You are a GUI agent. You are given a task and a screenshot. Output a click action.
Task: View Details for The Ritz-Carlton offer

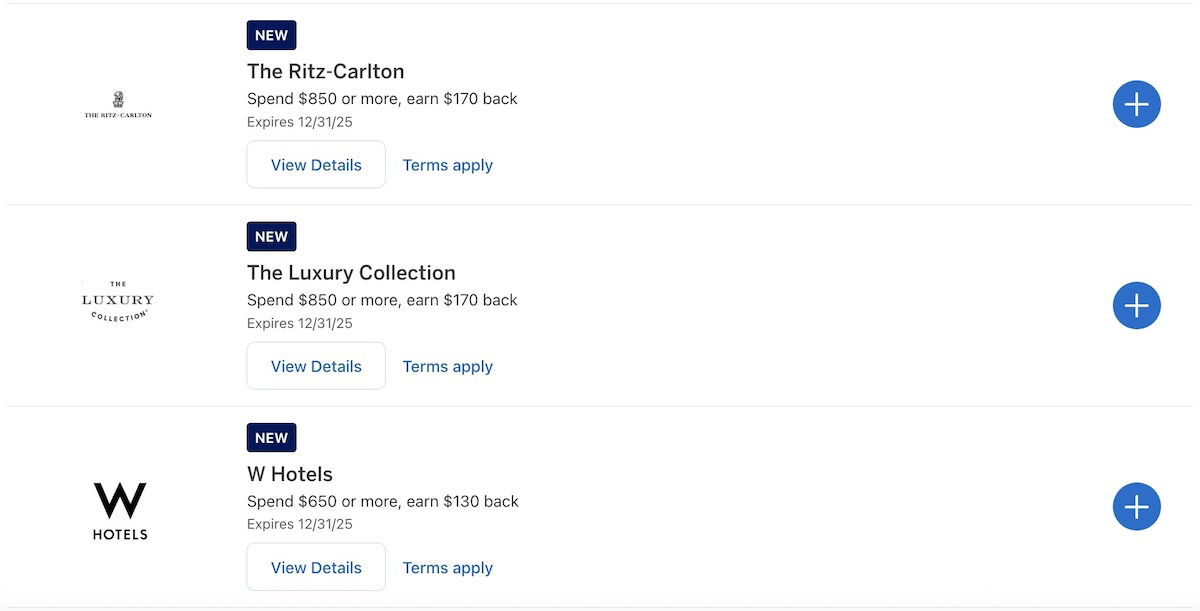click(316, 165)
